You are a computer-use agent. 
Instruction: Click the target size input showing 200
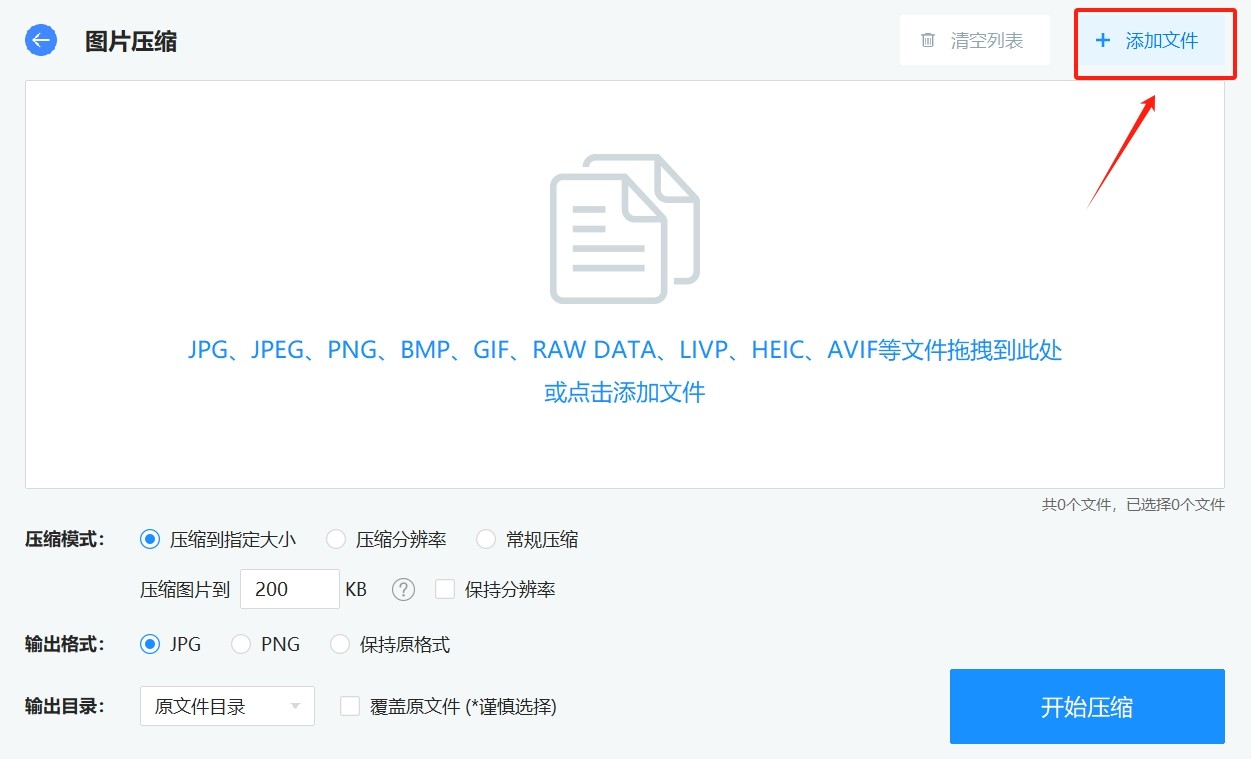coord(289,589)
